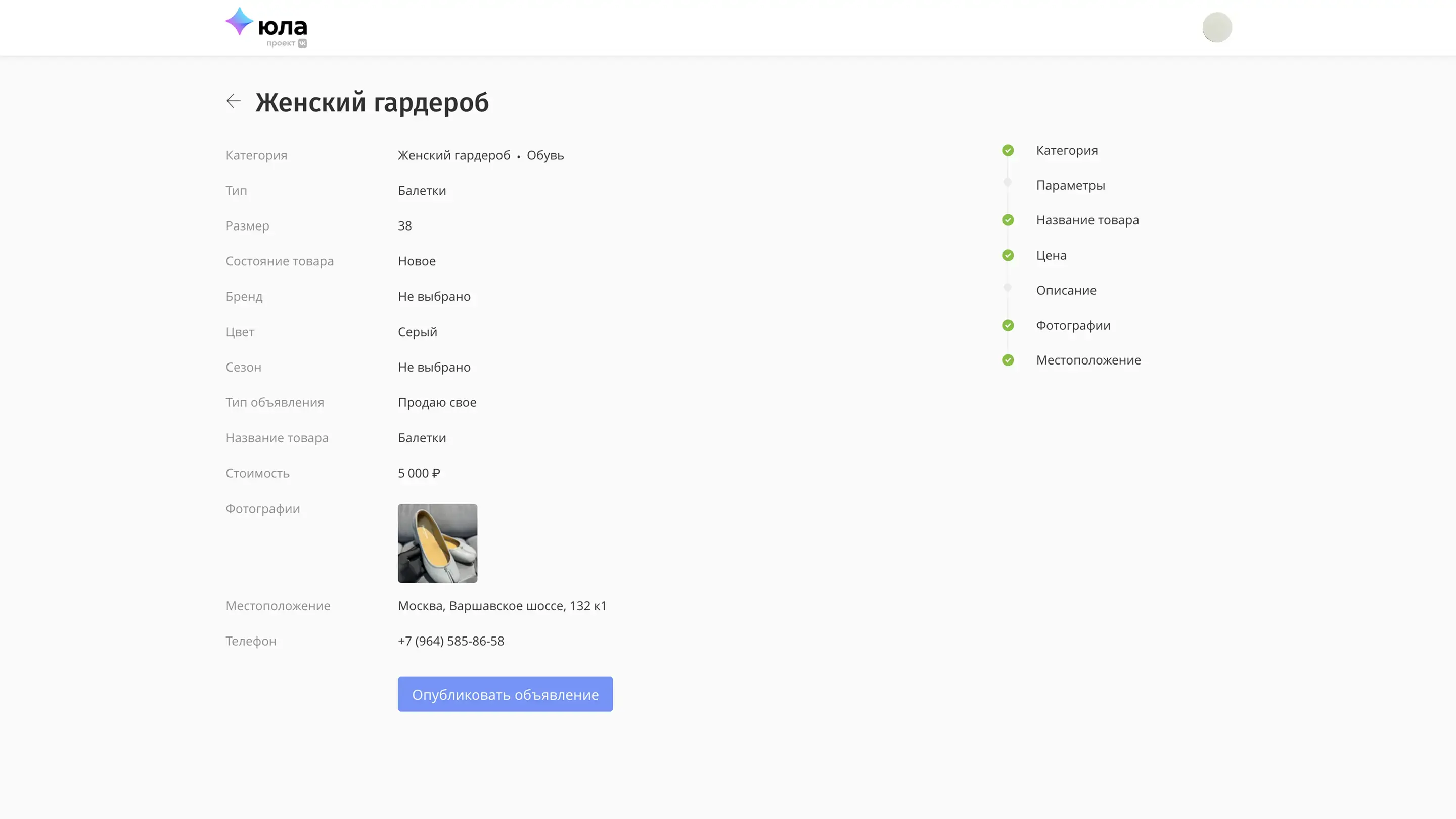Open the user avatar profile menu
1456x819 pixels.
(x=1216, y=27)
